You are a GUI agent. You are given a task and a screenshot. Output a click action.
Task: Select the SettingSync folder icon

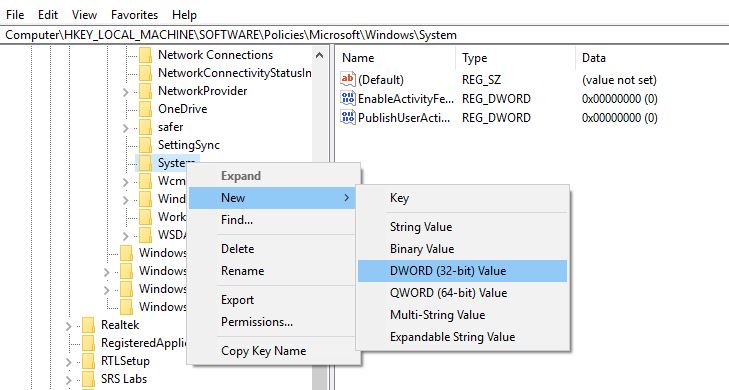(x=146, y=145)
